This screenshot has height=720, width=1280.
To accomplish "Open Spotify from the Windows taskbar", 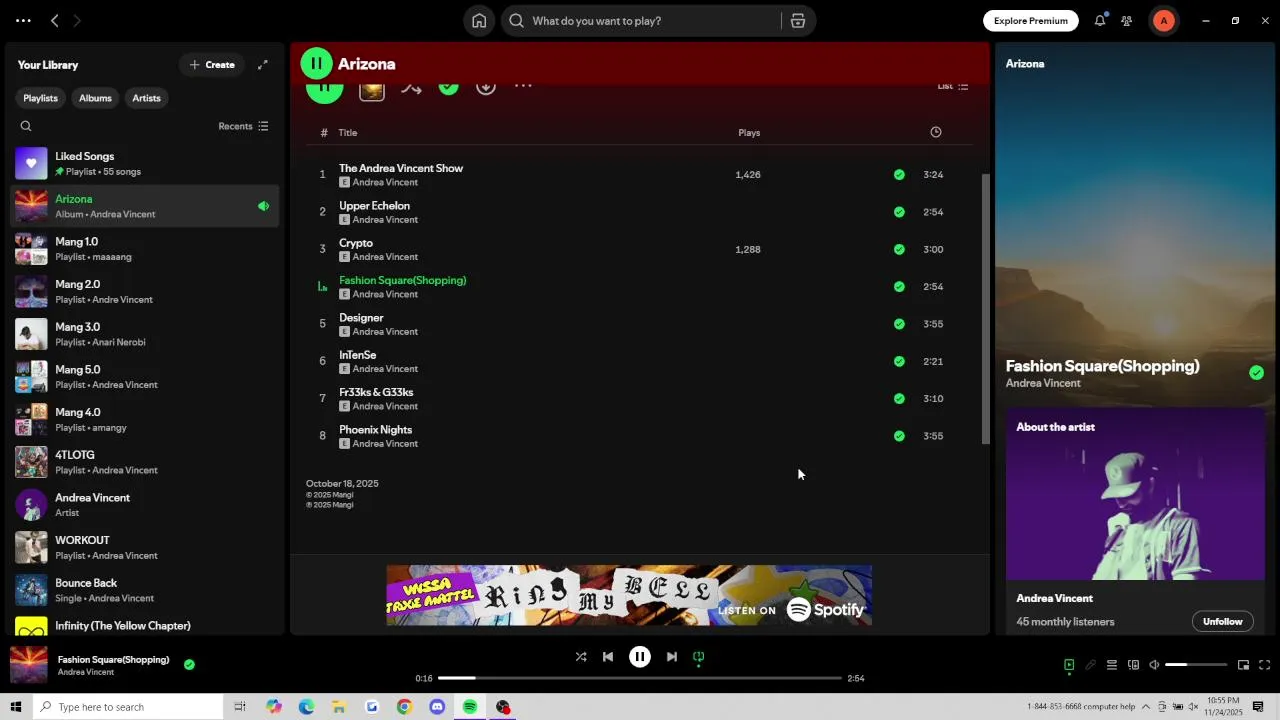I will [470, 707].
